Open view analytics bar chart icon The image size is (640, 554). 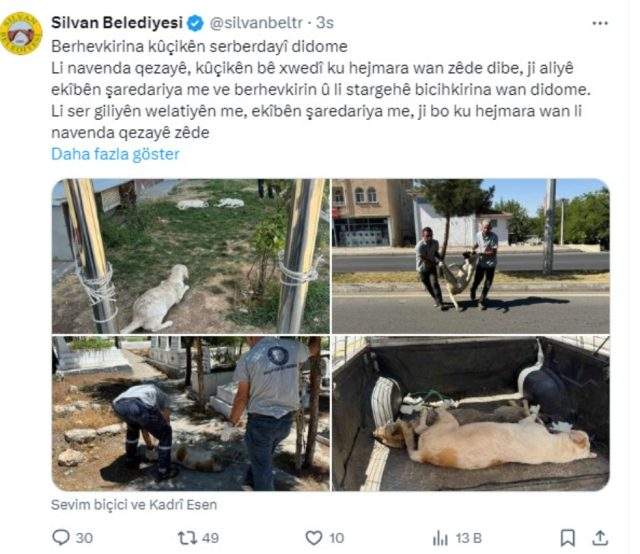tap(440, 538)
